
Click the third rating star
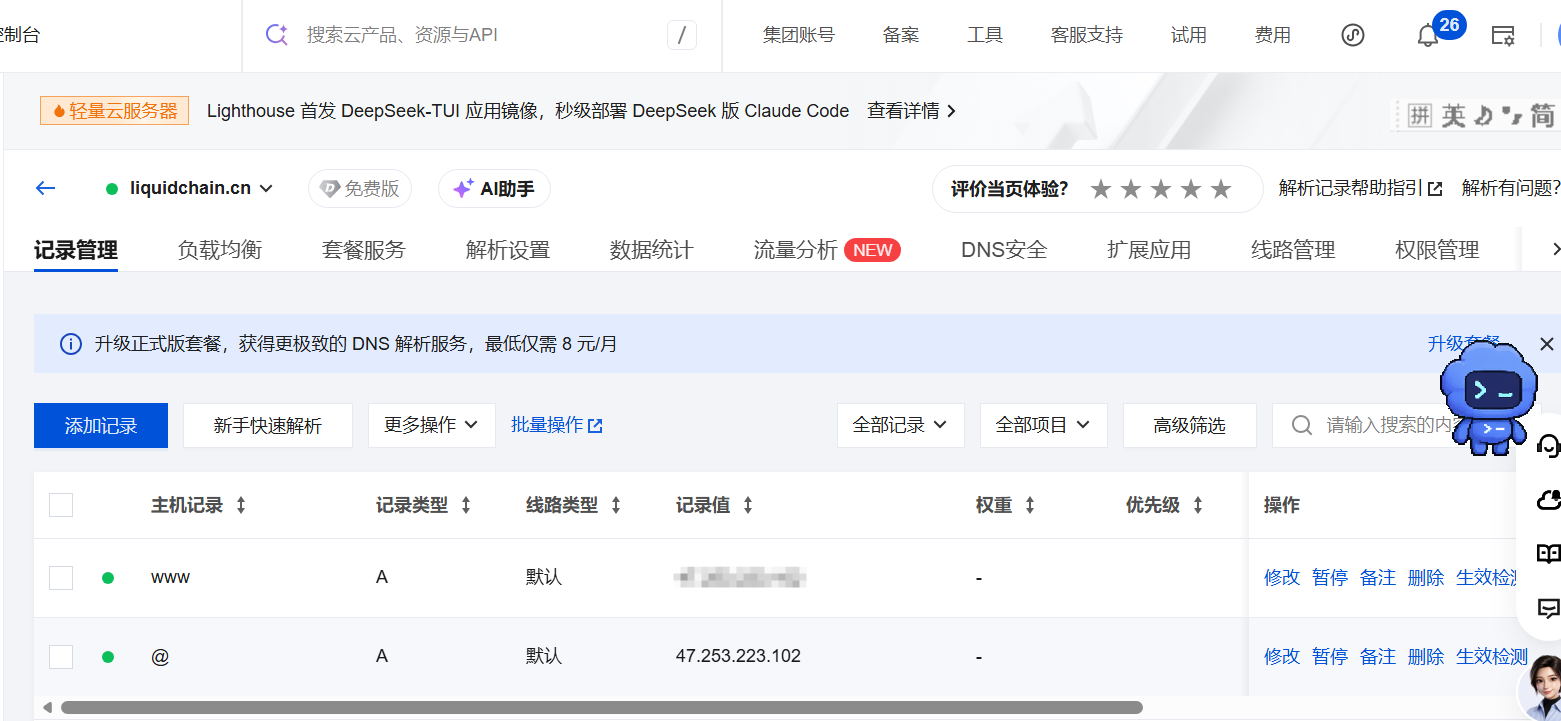[x=1161, y=189]
